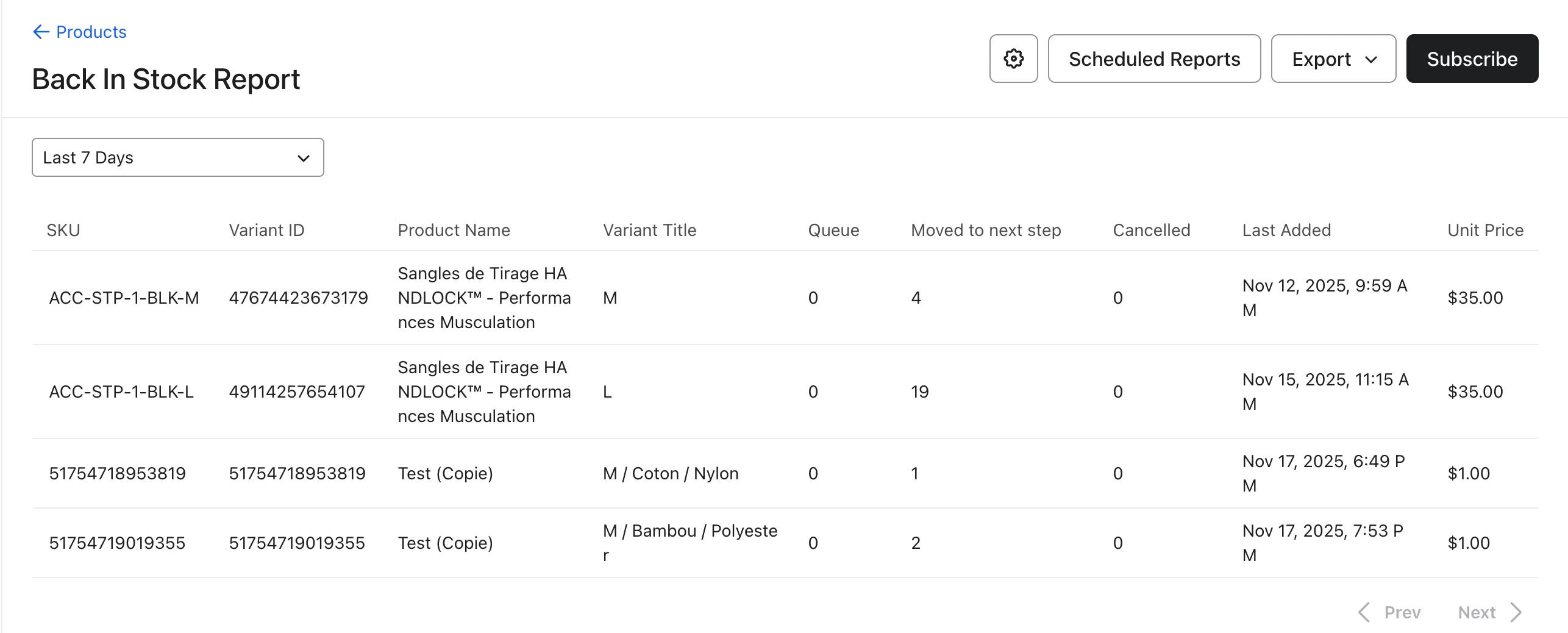Click the Product Name column header
The image size is (1568, 633).
(x=454, y=230)
